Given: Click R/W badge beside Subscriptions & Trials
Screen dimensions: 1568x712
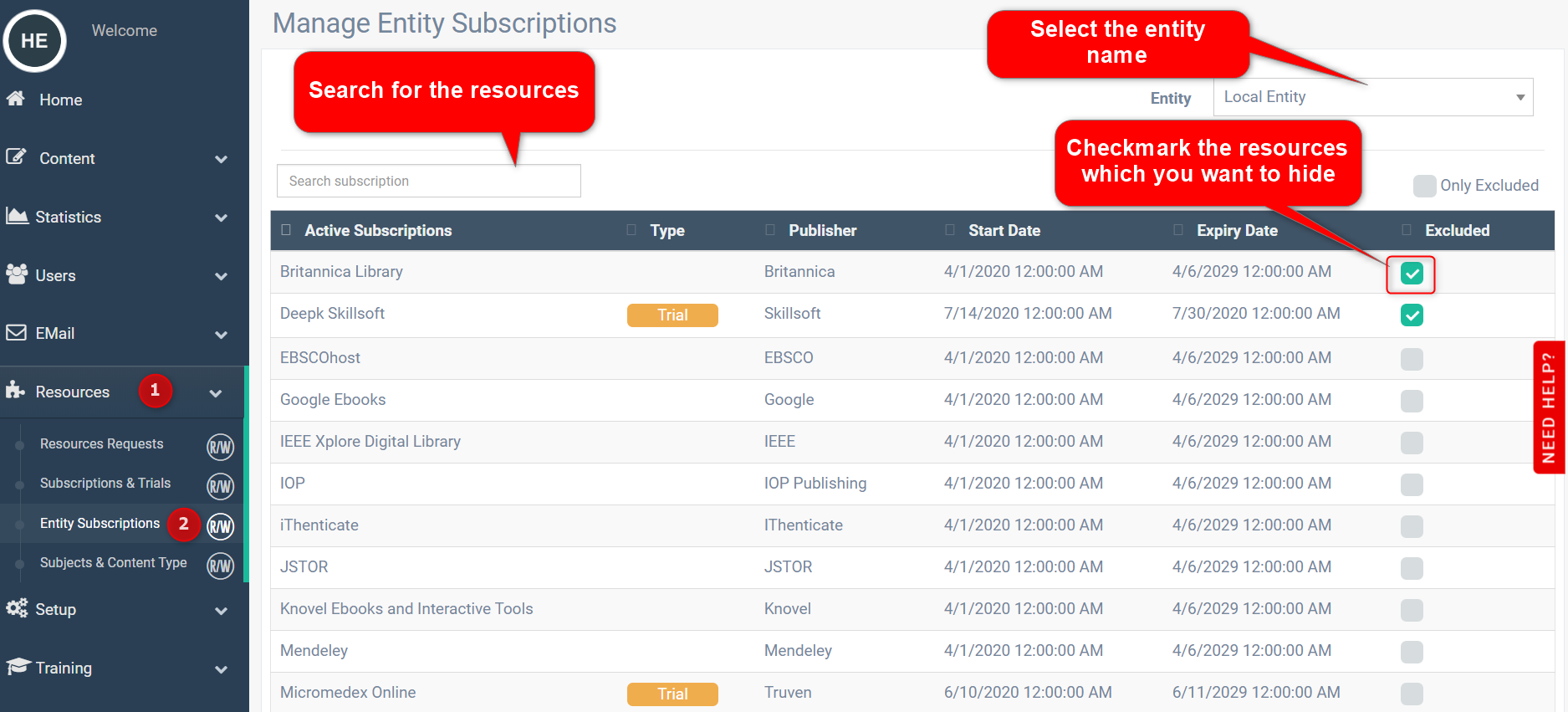Looking at the screenshot, I should click(220, 486).
